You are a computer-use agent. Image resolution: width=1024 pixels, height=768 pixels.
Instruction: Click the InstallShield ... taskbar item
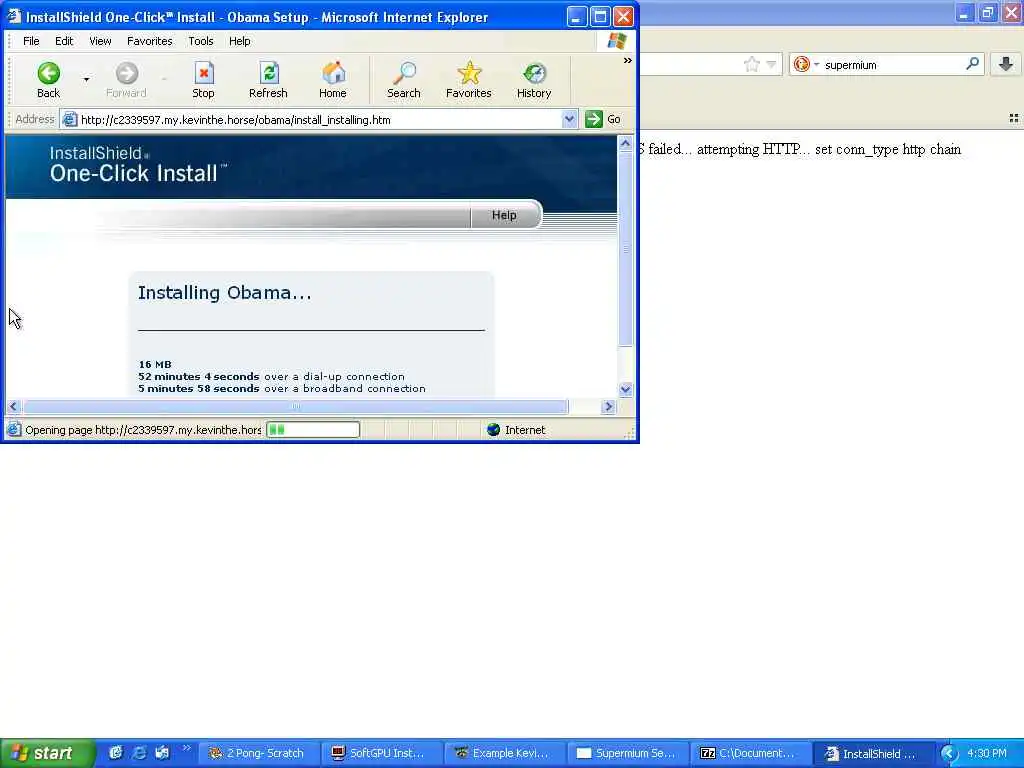pyautogui.click(x=872, y=754)
